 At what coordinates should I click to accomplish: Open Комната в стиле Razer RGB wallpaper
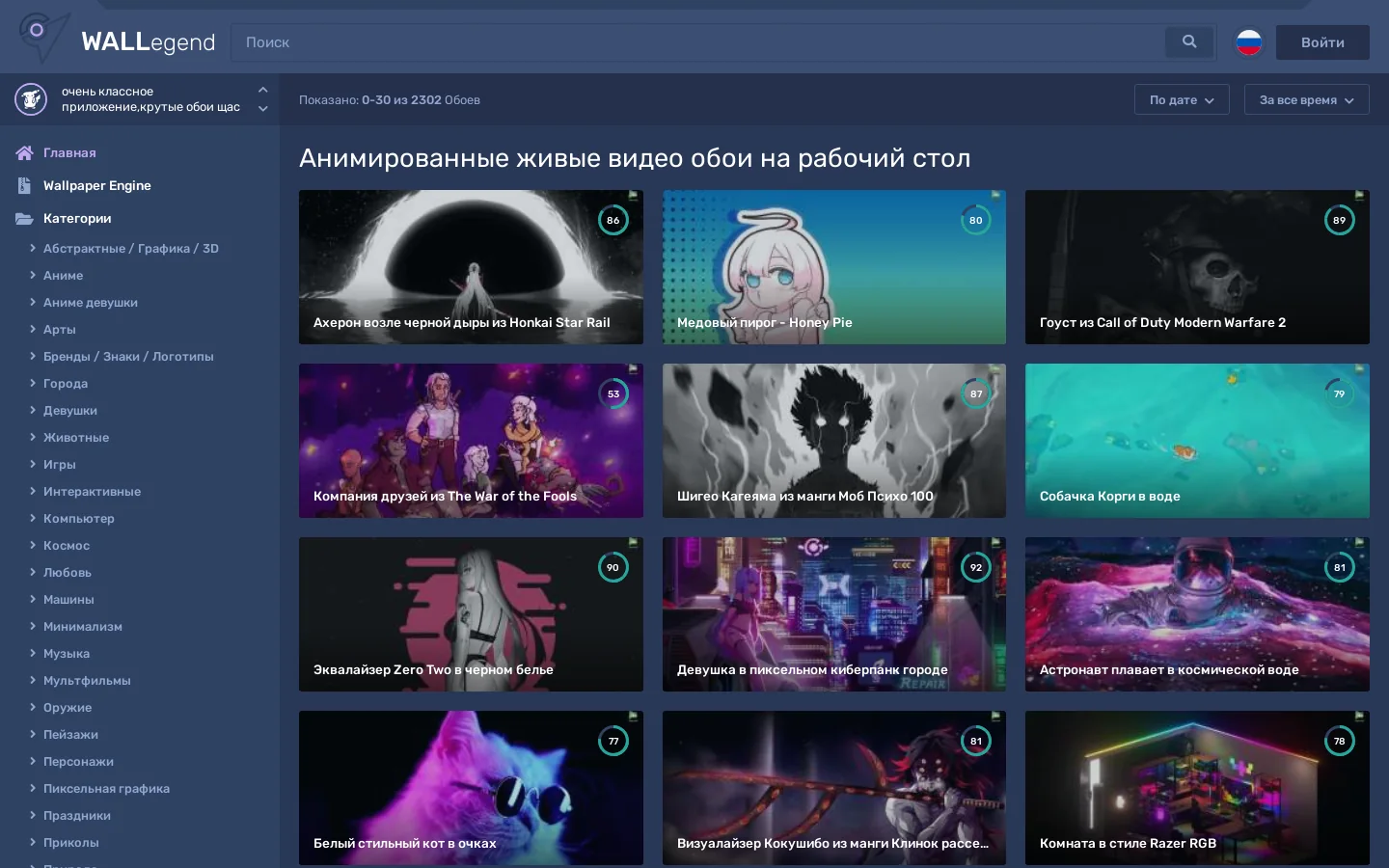[1197, 788]
